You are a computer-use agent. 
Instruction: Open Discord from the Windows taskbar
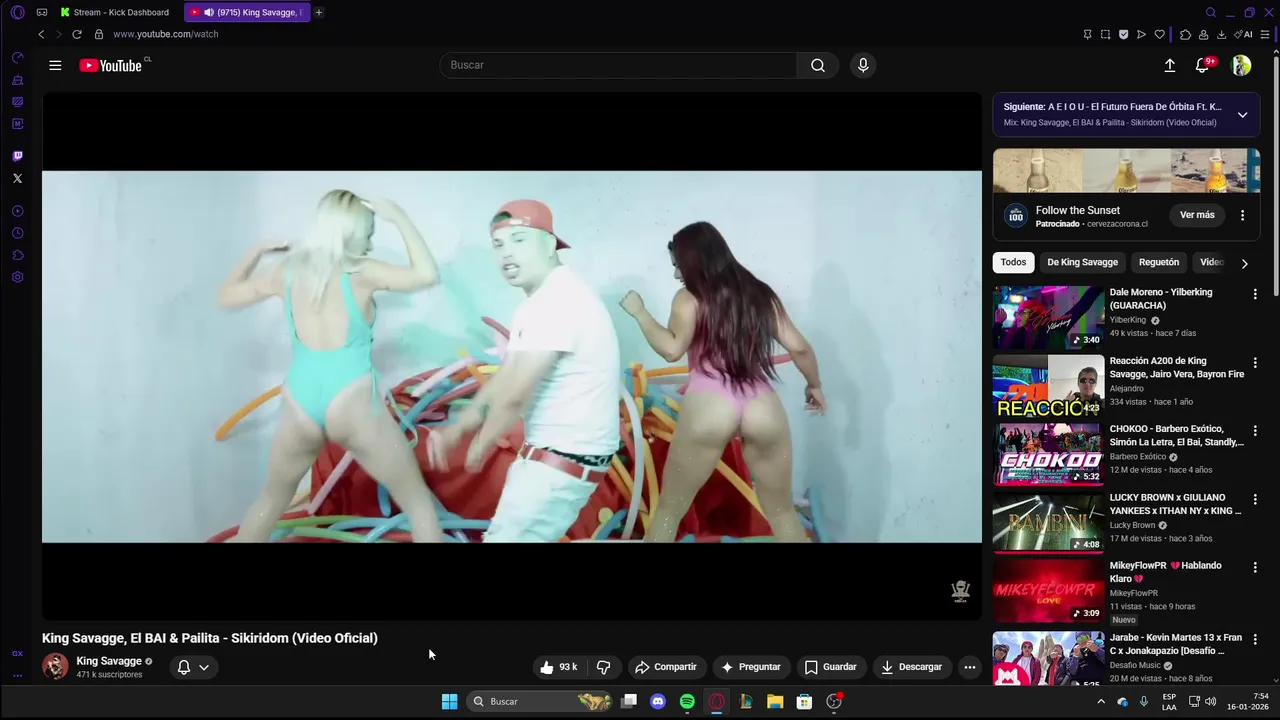pos(658,702)
